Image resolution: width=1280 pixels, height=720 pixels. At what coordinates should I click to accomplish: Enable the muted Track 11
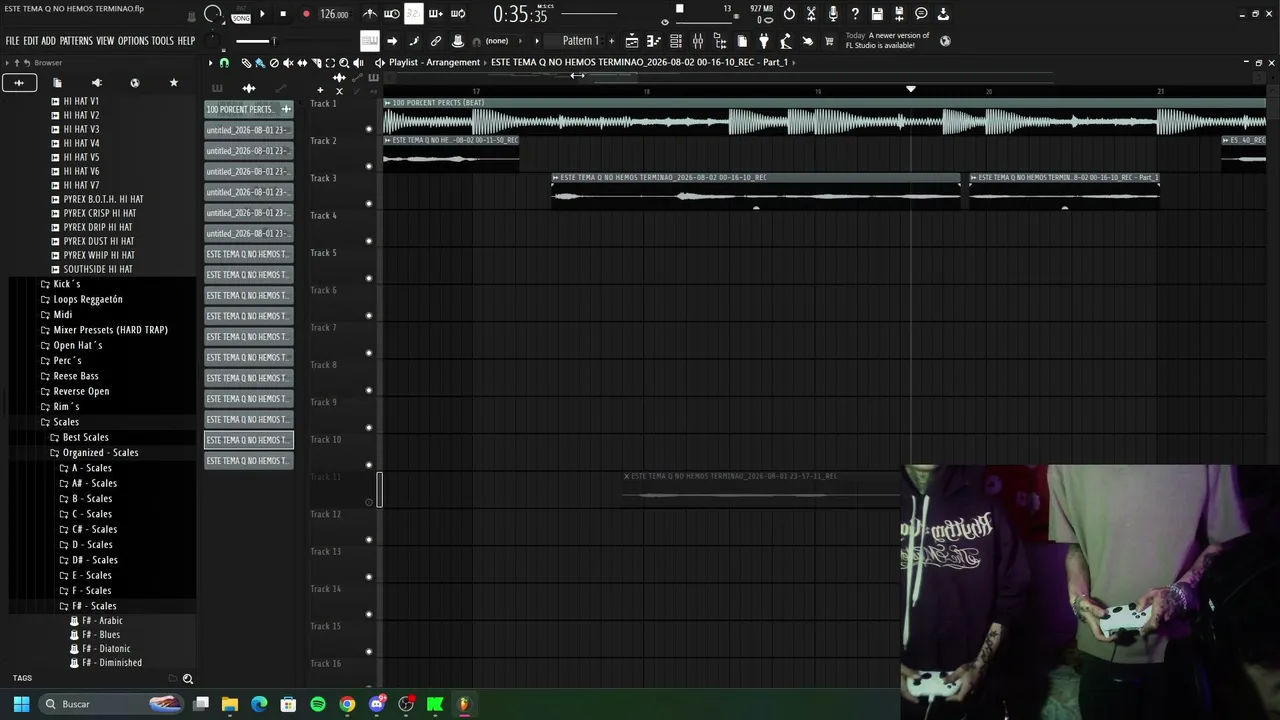pos(369,502)
